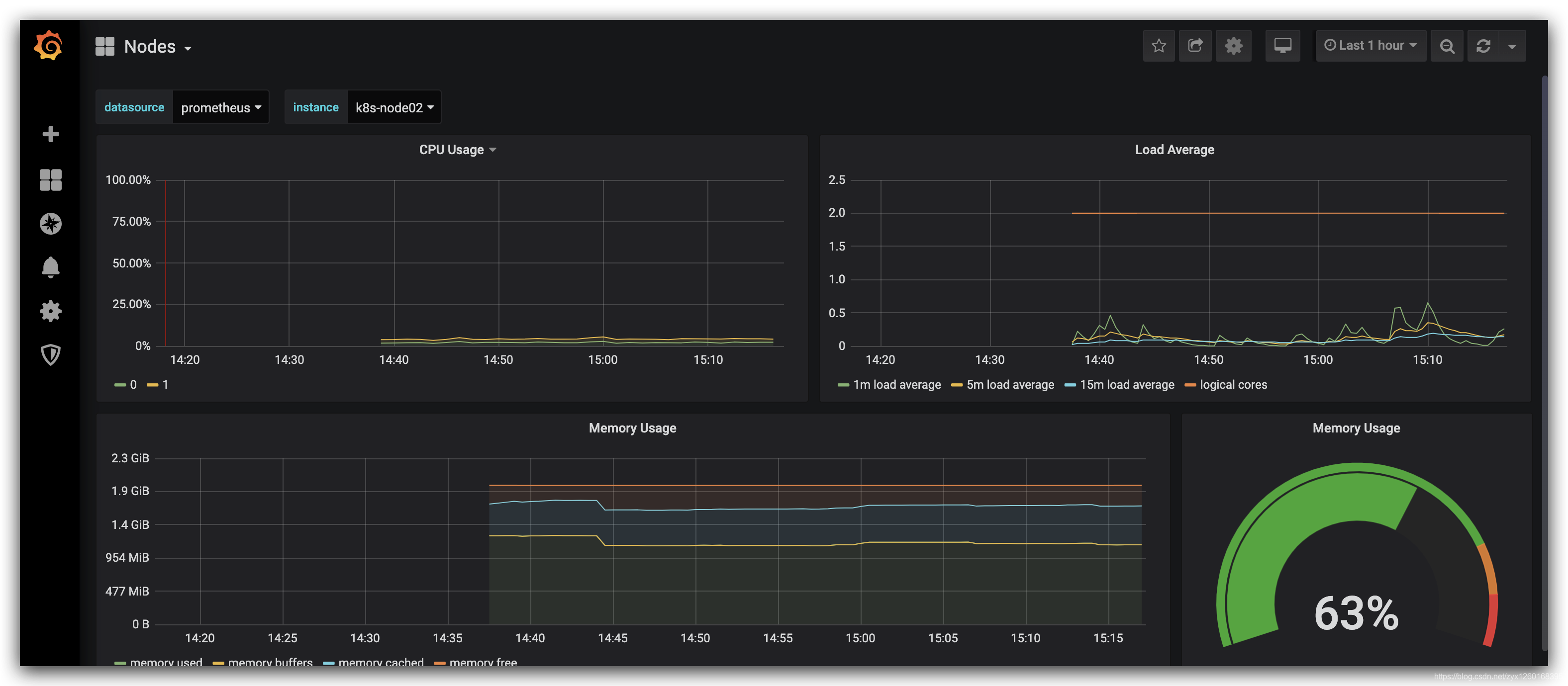1568x686 pixels.
Task: Click the Memory Usage gauge panel title
Action: click(1356, 428)
